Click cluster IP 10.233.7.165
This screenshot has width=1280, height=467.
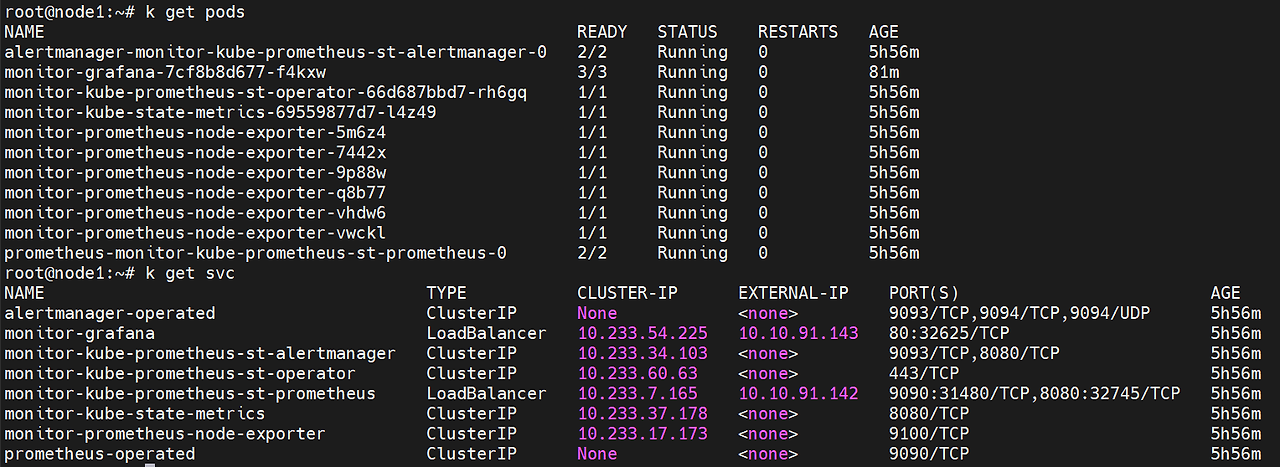pos(637,393)
